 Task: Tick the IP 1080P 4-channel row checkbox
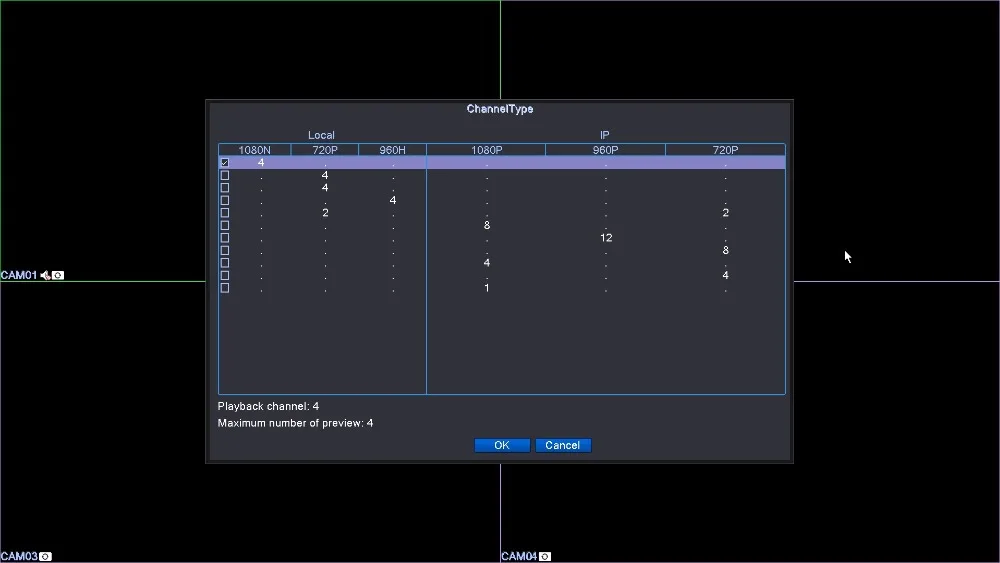click(x=224, y=263)
